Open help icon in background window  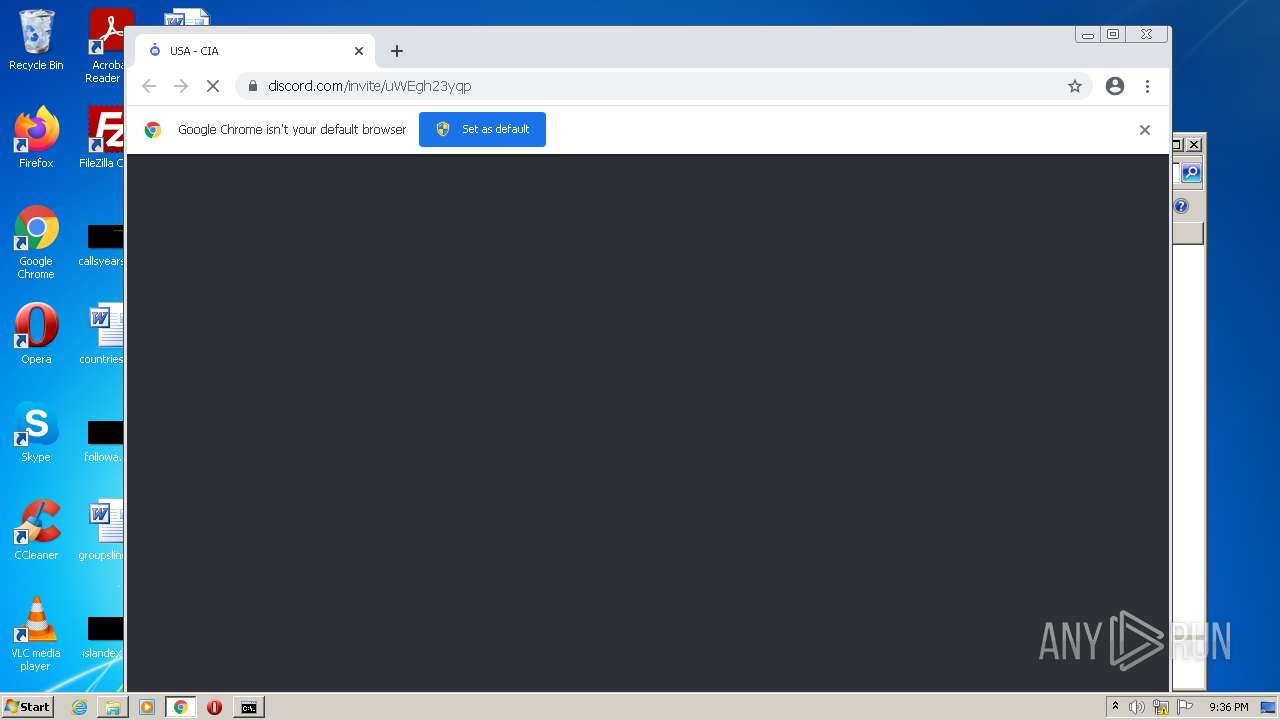point(1181,206)
